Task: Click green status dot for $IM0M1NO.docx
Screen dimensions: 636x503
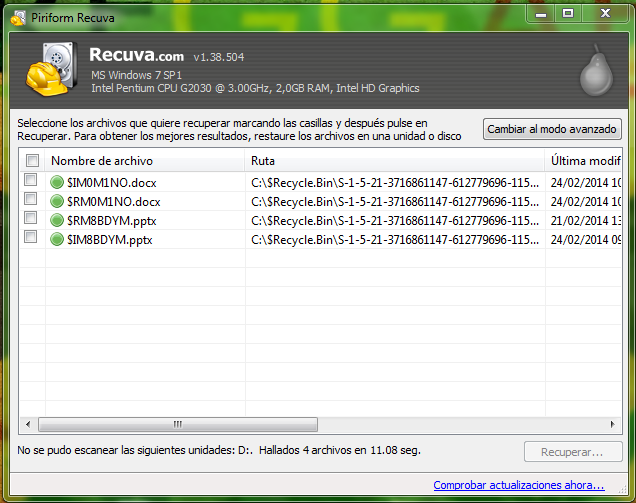Action: pos(57,183)
